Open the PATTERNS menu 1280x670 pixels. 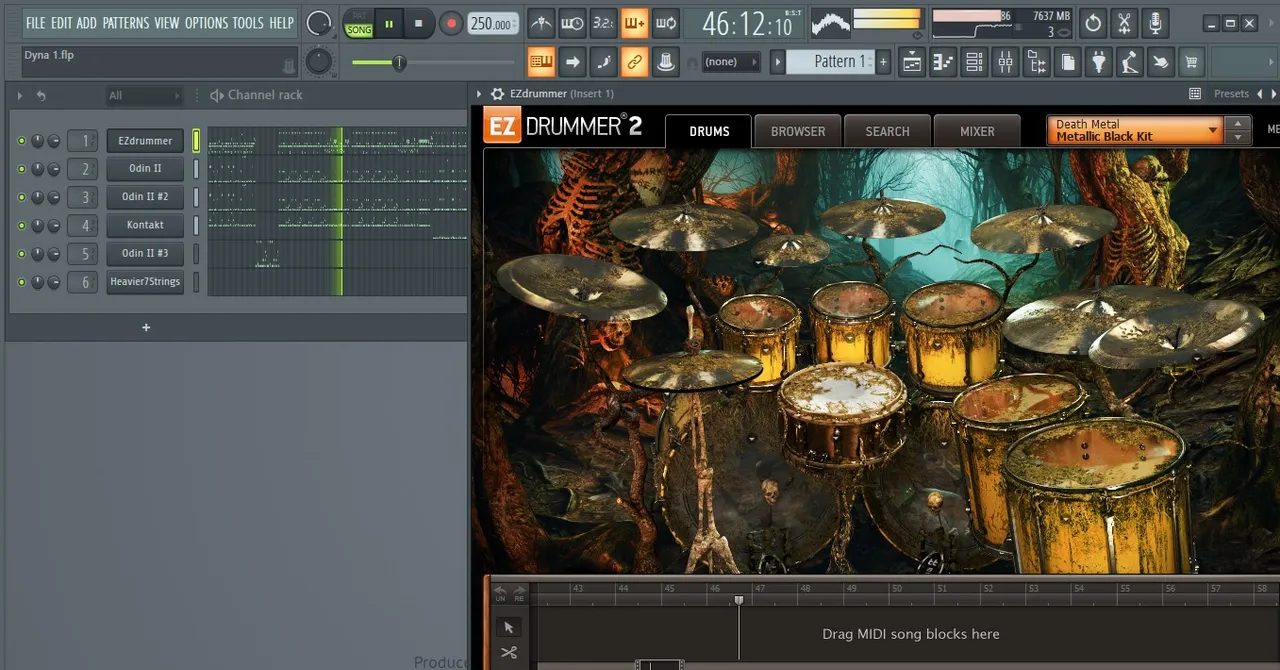click(126, 22)
